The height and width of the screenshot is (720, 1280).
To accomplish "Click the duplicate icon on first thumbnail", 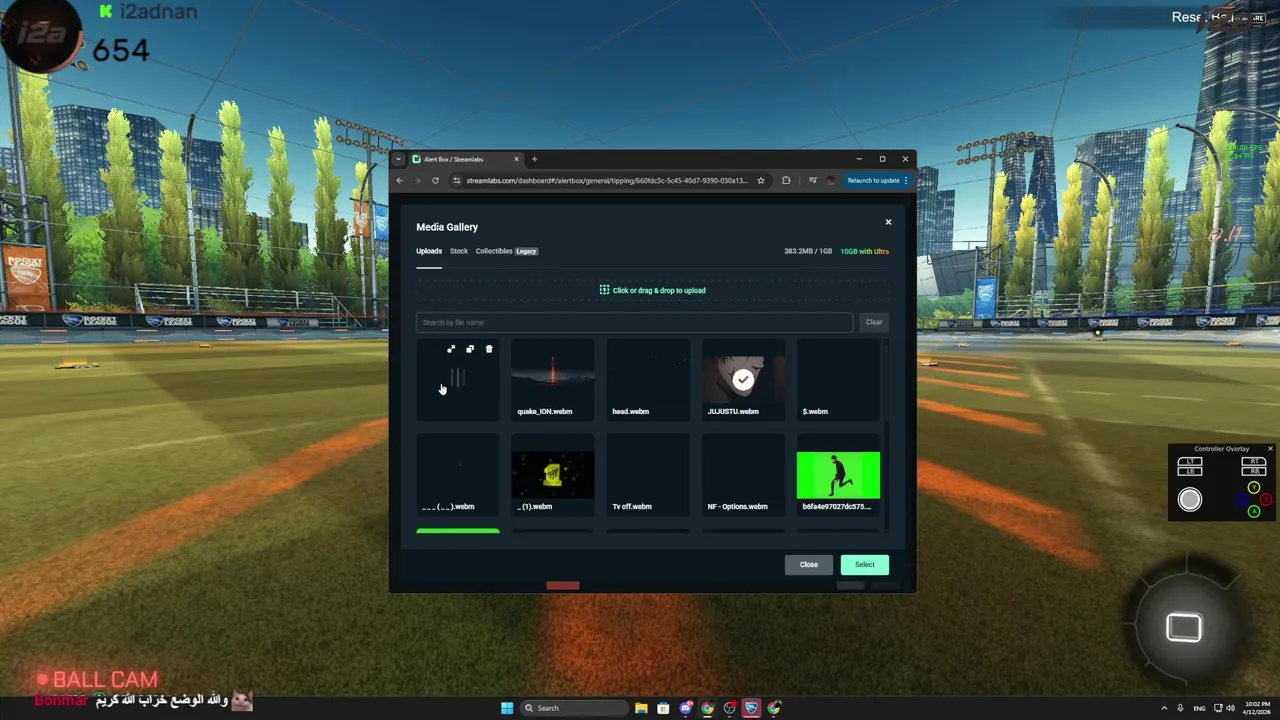I will coord(470,349).
